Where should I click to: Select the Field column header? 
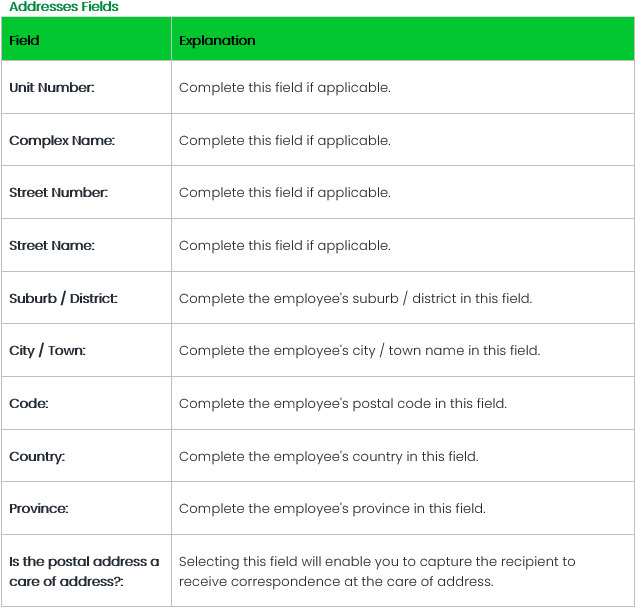click(25, 41)
